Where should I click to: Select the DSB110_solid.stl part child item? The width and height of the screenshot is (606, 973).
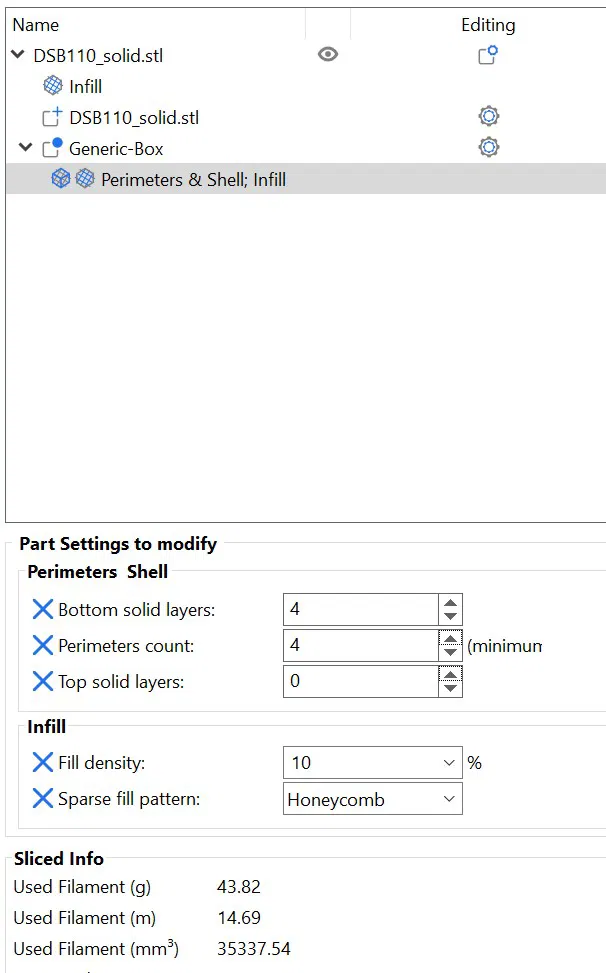(x=133, y=117)
